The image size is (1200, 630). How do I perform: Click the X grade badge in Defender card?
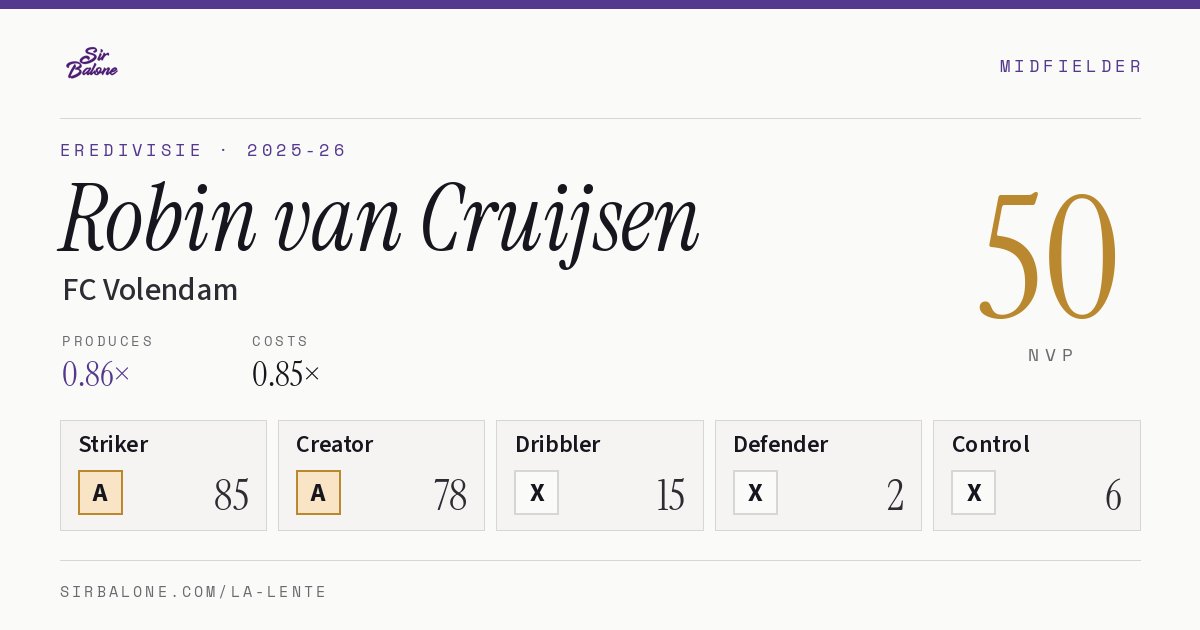pos(755,493)
